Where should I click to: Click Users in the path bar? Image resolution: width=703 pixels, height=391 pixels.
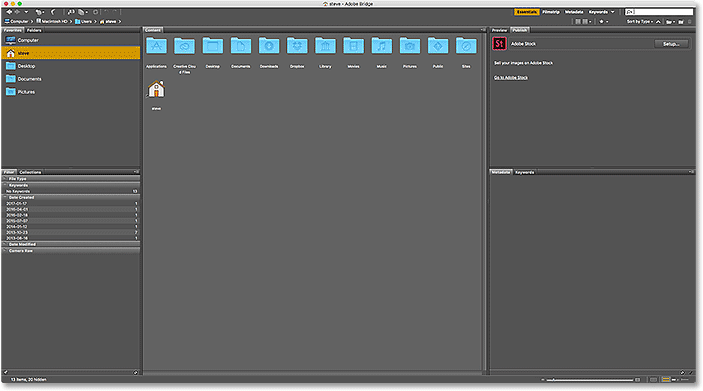[83, 22]
